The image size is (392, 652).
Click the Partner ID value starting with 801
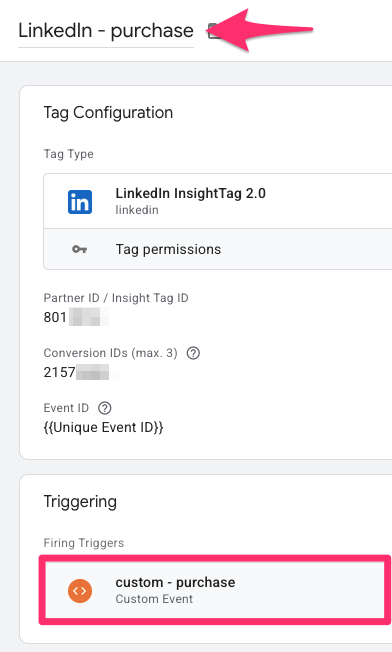click(76, 317)
